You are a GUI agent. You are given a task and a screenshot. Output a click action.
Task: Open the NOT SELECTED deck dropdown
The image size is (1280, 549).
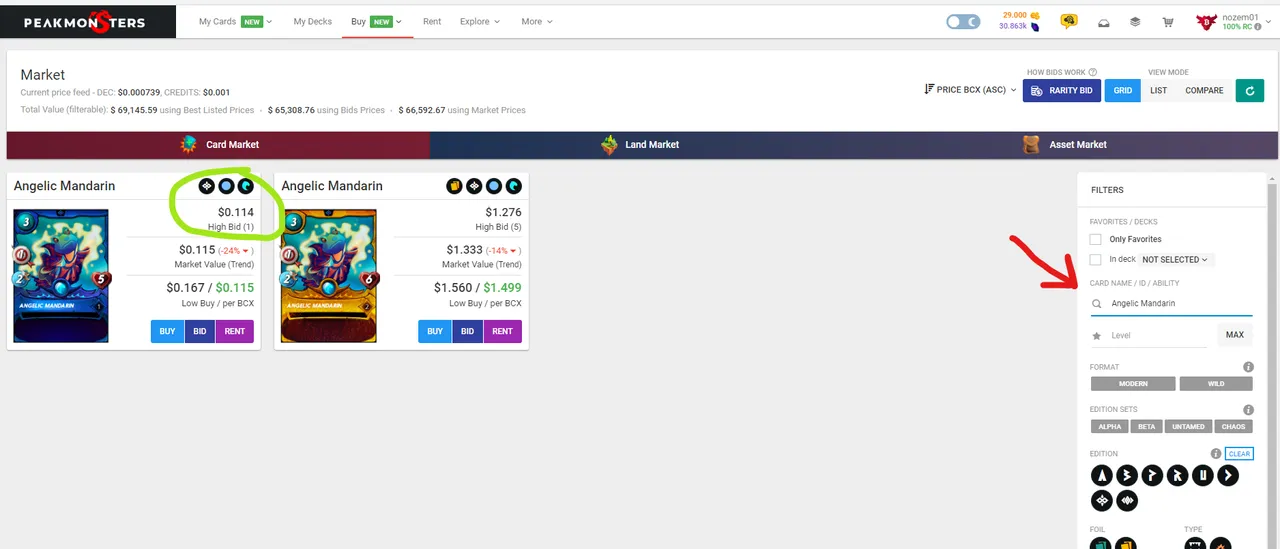pyautogui.click(x=1175, y=259)
